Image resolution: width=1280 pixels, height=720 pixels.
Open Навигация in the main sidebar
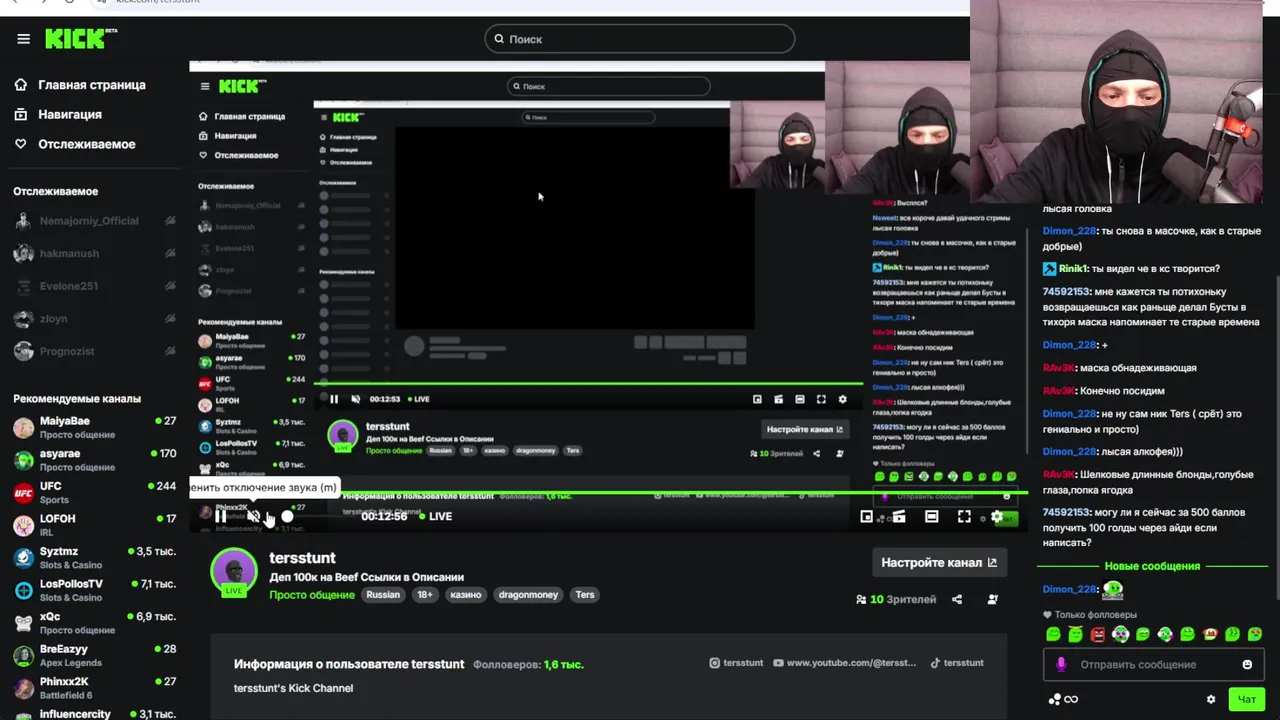(x=58, y=114)
